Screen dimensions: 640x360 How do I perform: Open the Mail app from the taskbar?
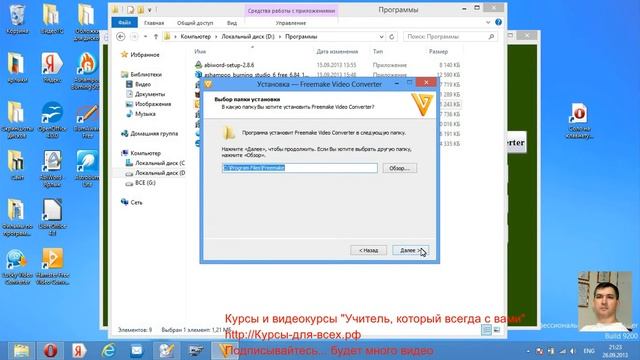[x=137, y=351]
